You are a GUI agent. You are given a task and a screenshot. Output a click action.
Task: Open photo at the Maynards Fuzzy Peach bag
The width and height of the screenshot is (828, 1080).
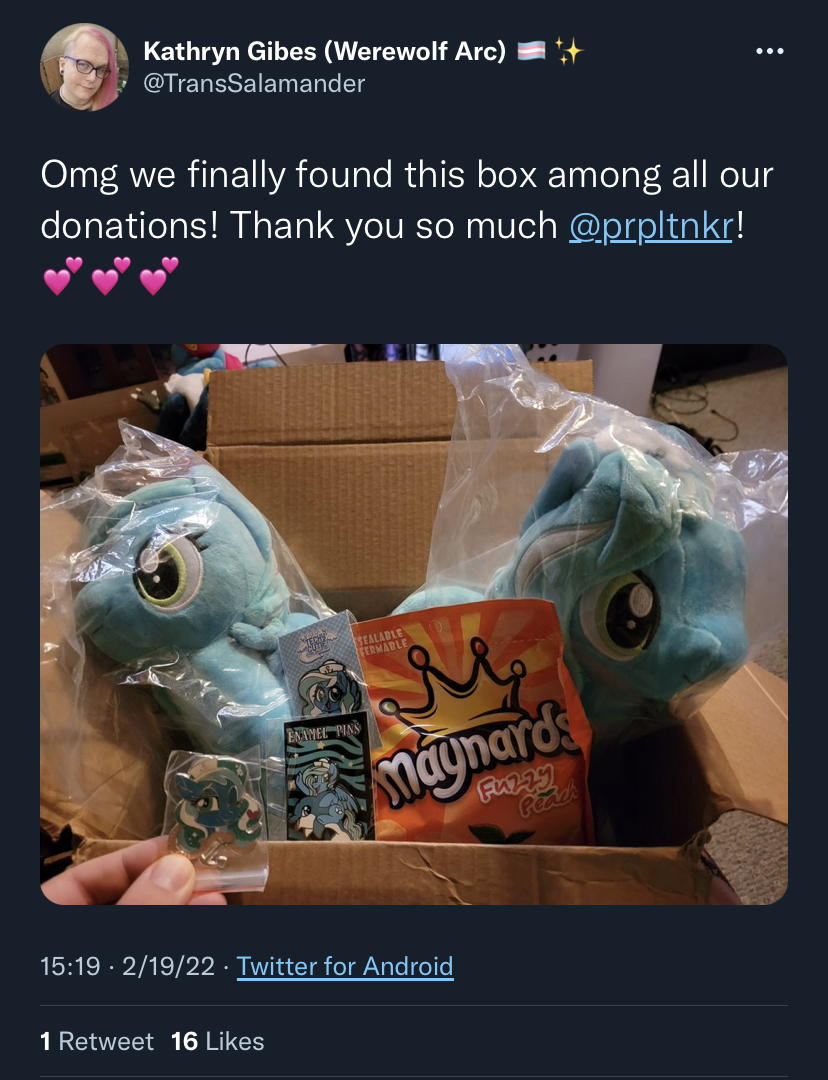tap(475, 723)
